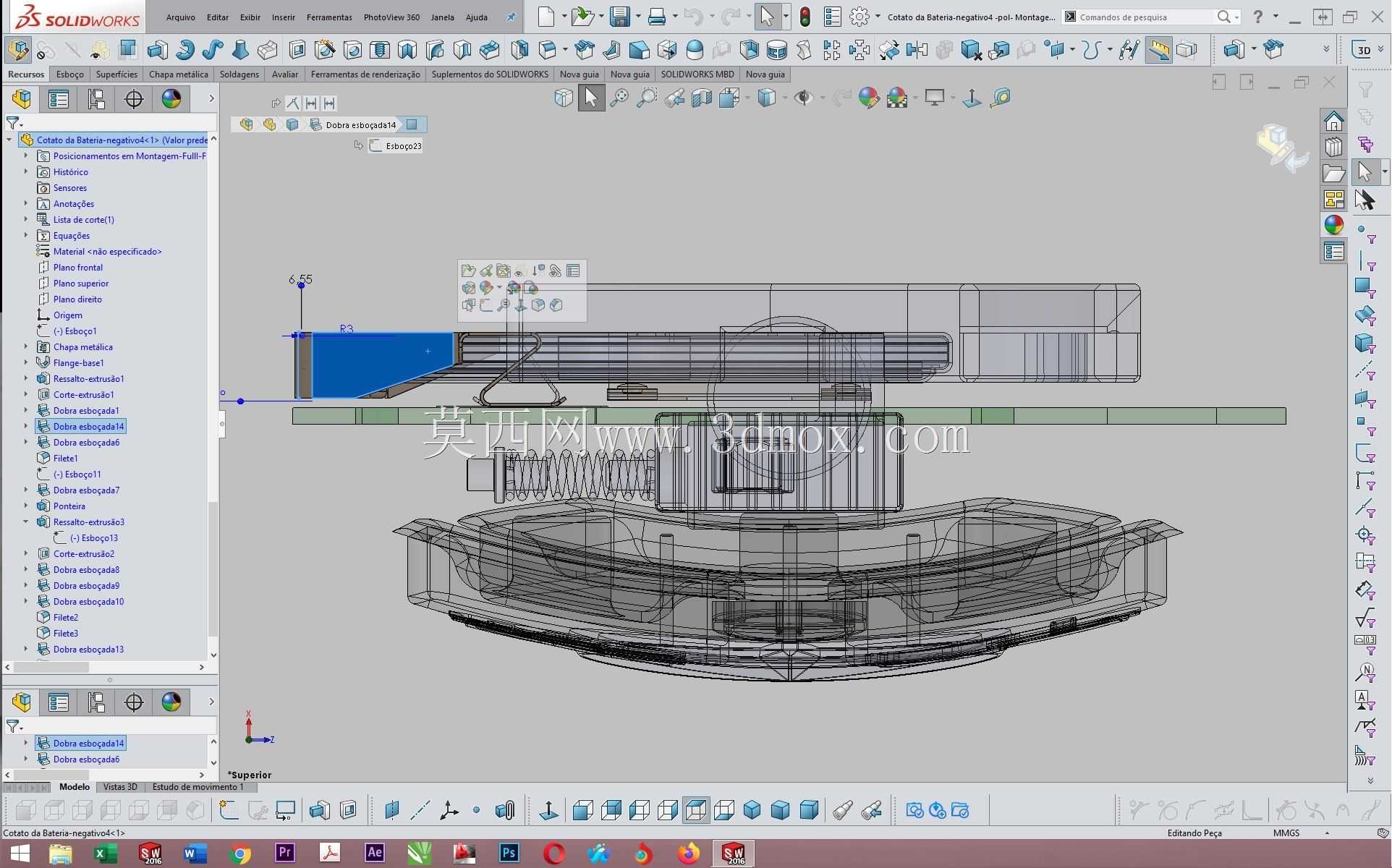Open the File Explorer folder icon in task pane
This screenshot has height=868, width=1392.
coord(1333,174)
